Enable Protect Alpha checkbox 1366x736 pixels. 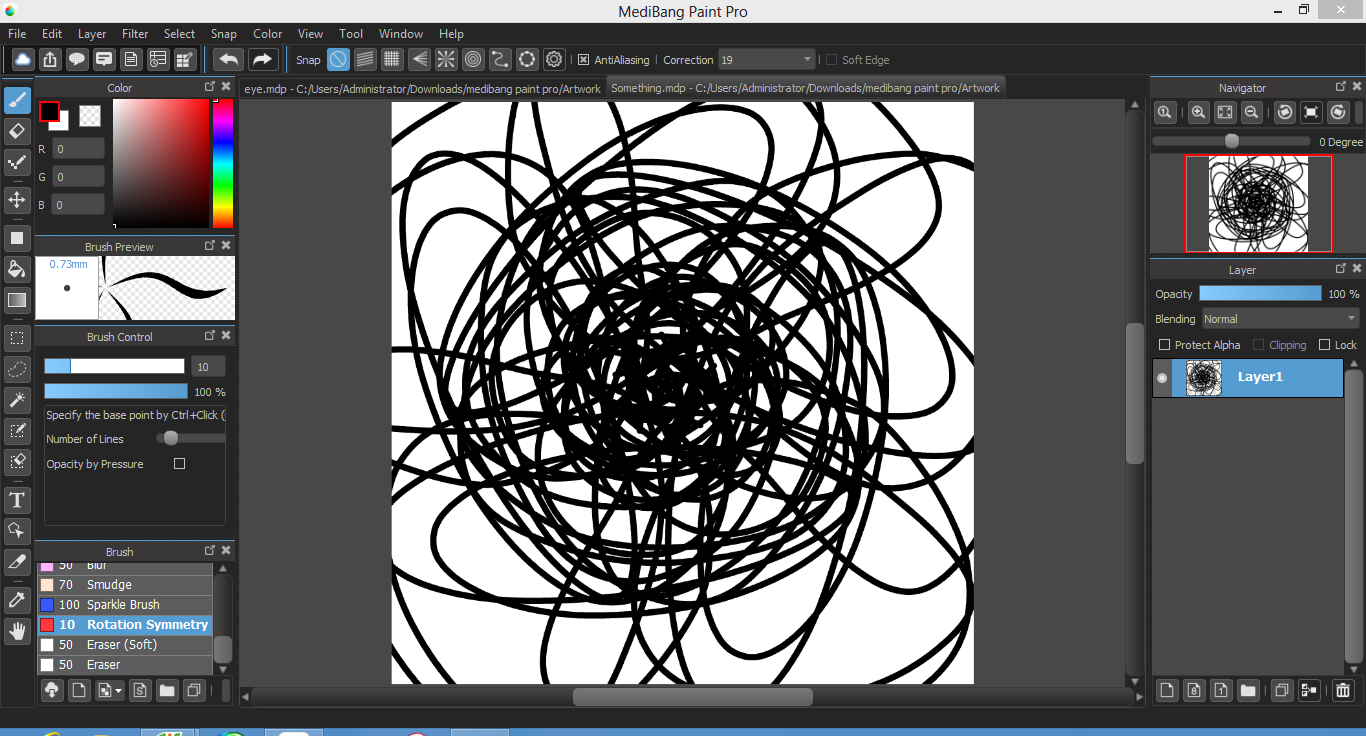(x=1164, y=345)
